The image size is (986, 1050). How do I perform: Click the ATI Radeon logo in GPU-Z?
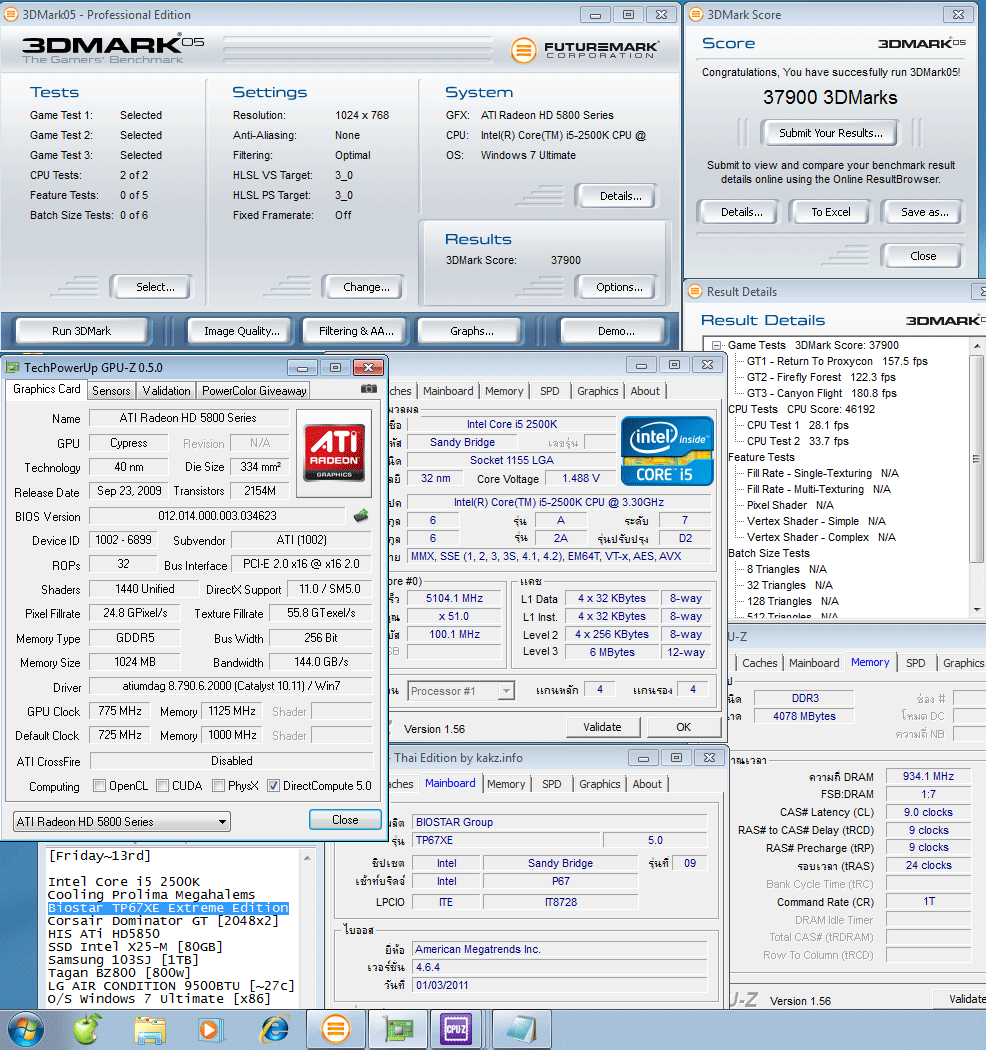coord(334,453)
